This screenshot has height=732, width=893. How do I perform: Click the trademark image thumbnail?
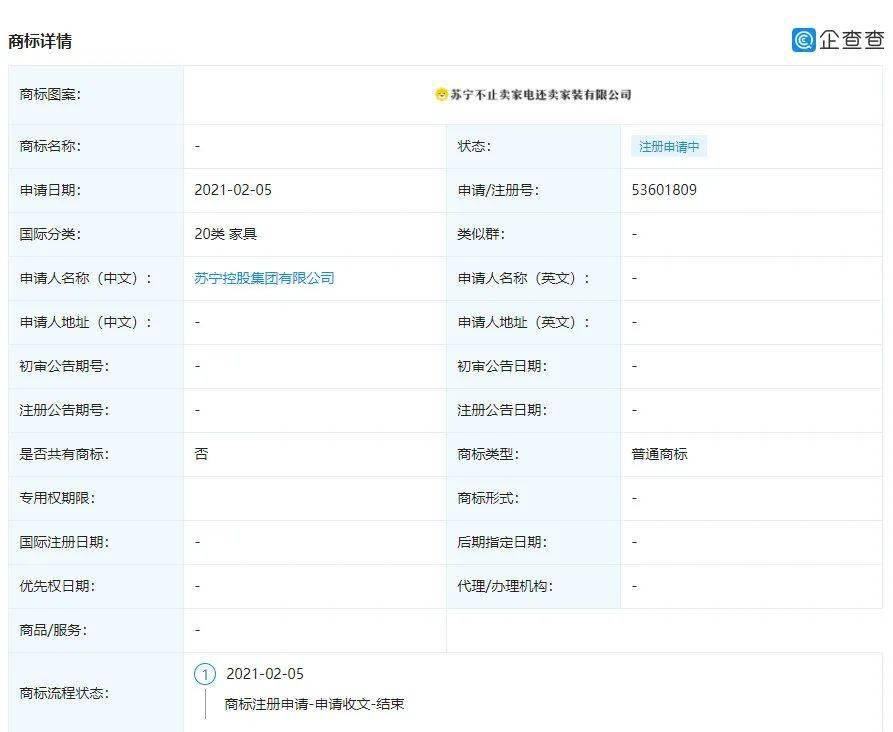click(532, 95)
